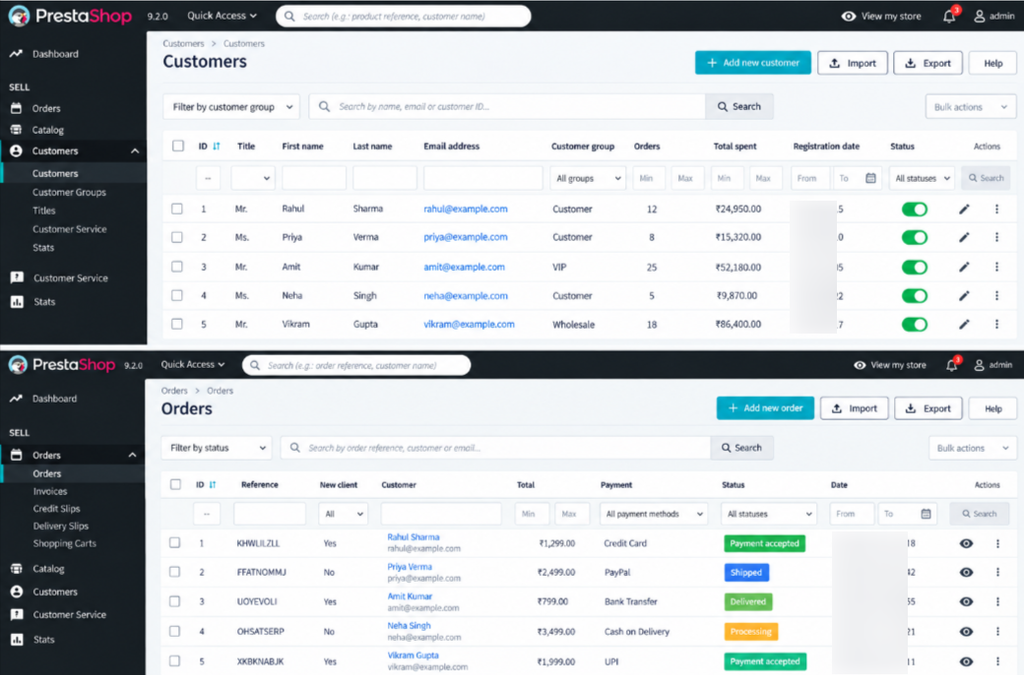Open Credit Slips in Orders sidebar
The height and width of the screenshot is (675, 1024).
coord(57,509)
